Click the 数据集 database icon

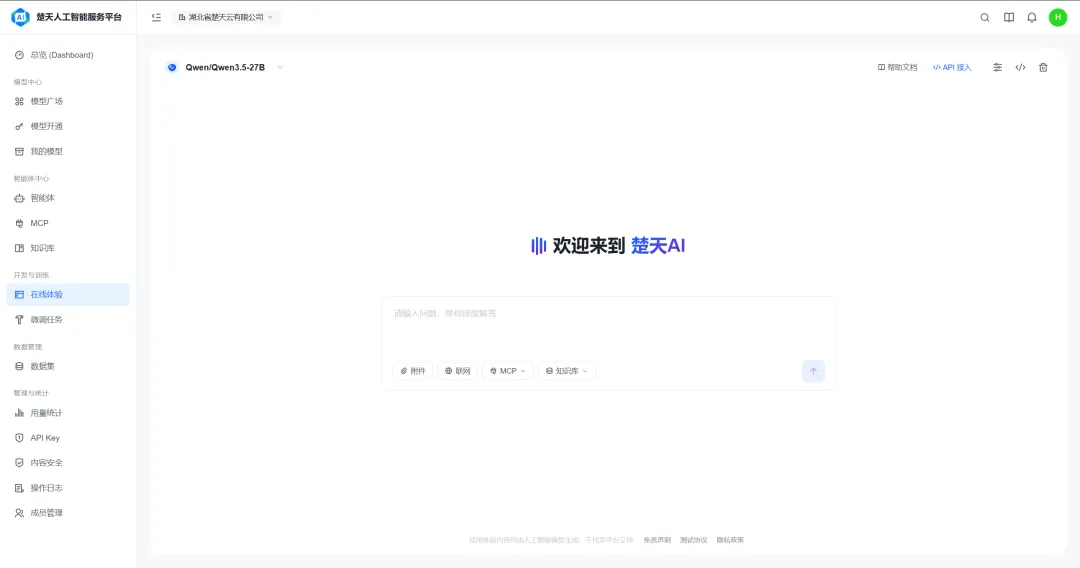[x=19, y=366]
